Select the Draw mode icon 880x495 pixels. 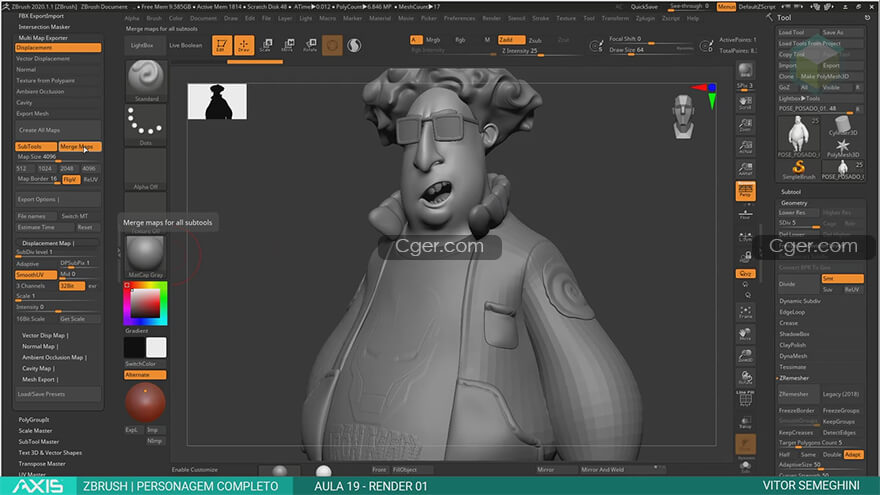(244, 45)
